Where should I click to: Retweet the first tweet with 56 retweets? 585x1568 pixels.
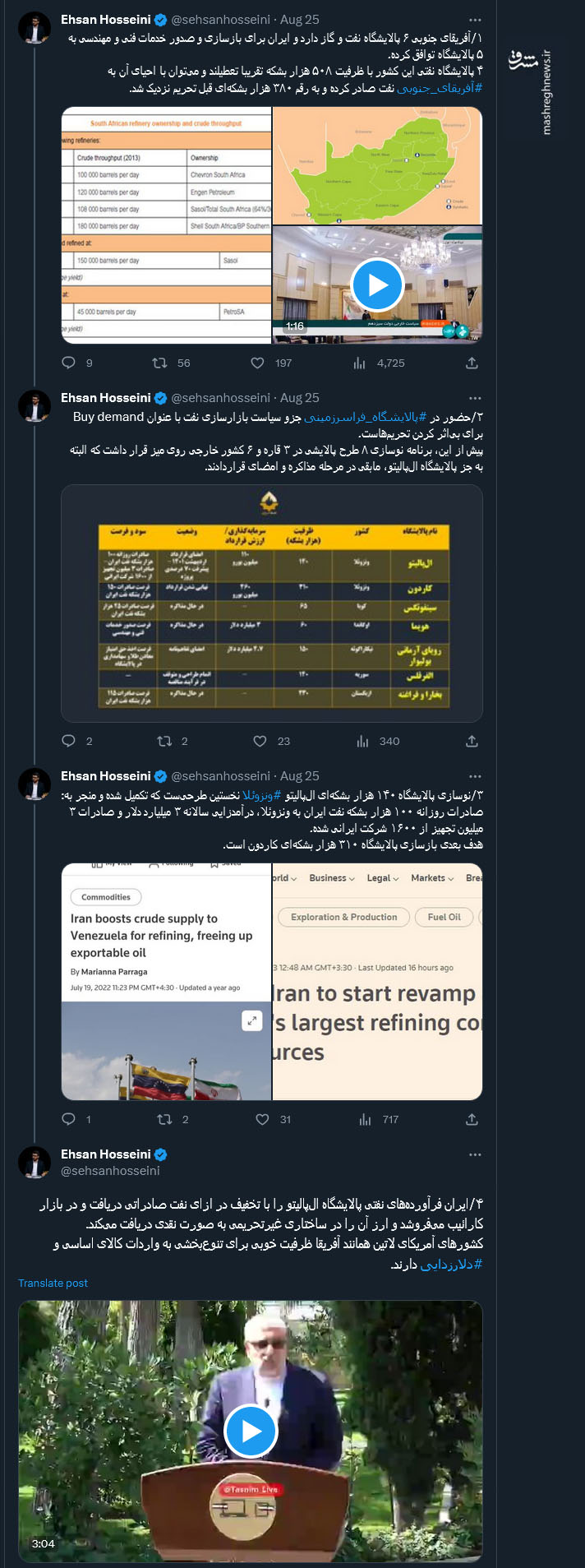pyautogui.click(x=161, y=363)
